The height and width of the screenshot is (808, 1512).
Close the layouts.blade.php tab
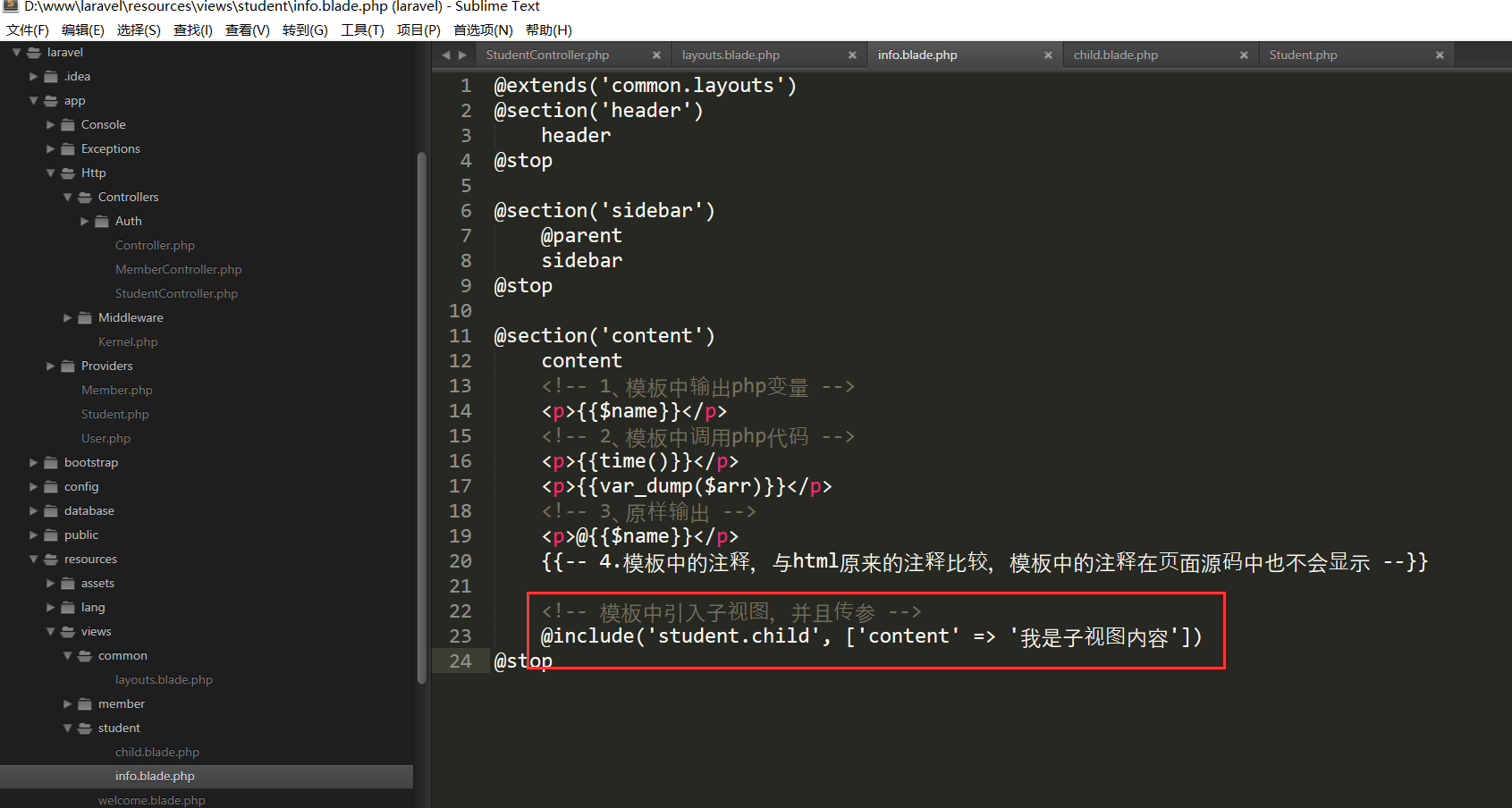(x=852, y=55)
